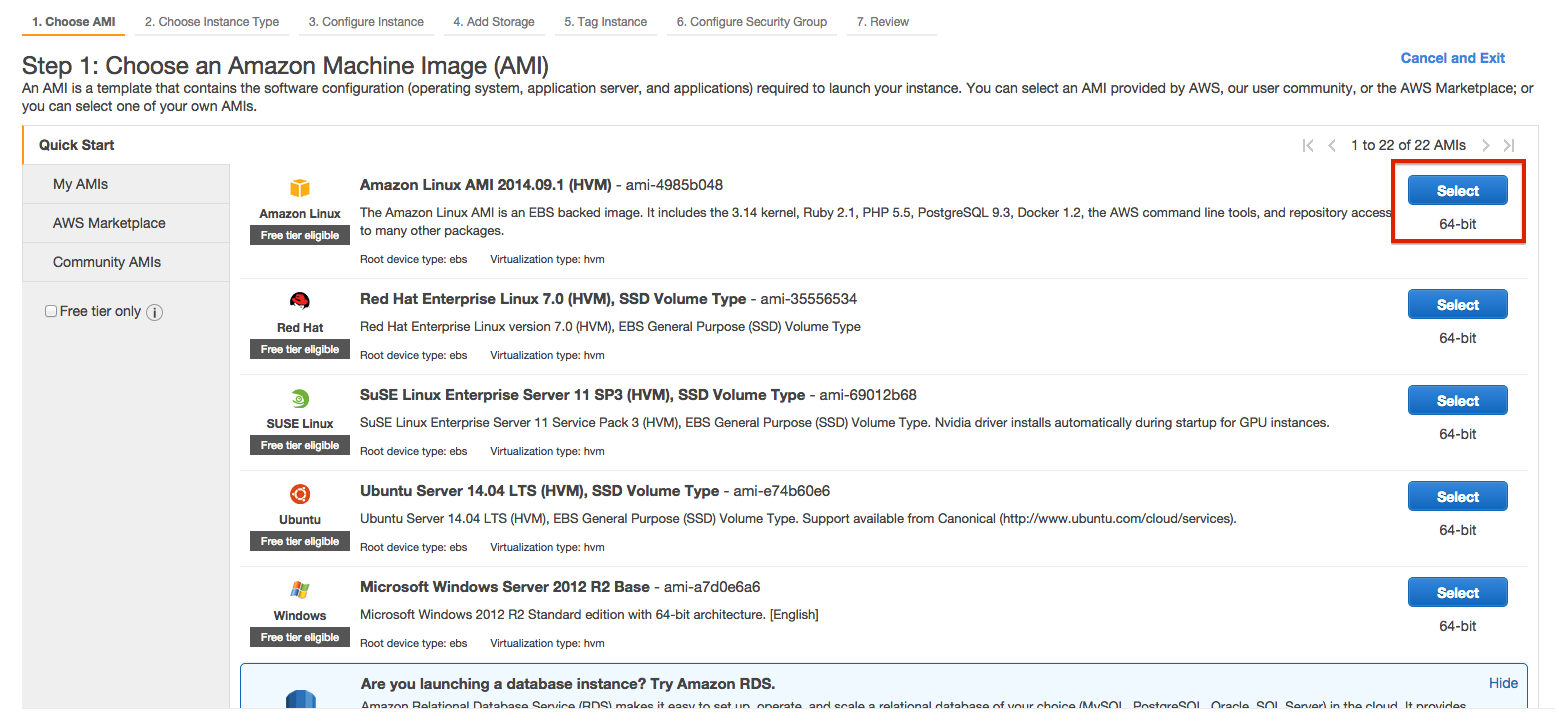Go to the last page of AMIs
Viewport: 1559px width, 725px height.
pyautogui.click(x=1509, y=145)
